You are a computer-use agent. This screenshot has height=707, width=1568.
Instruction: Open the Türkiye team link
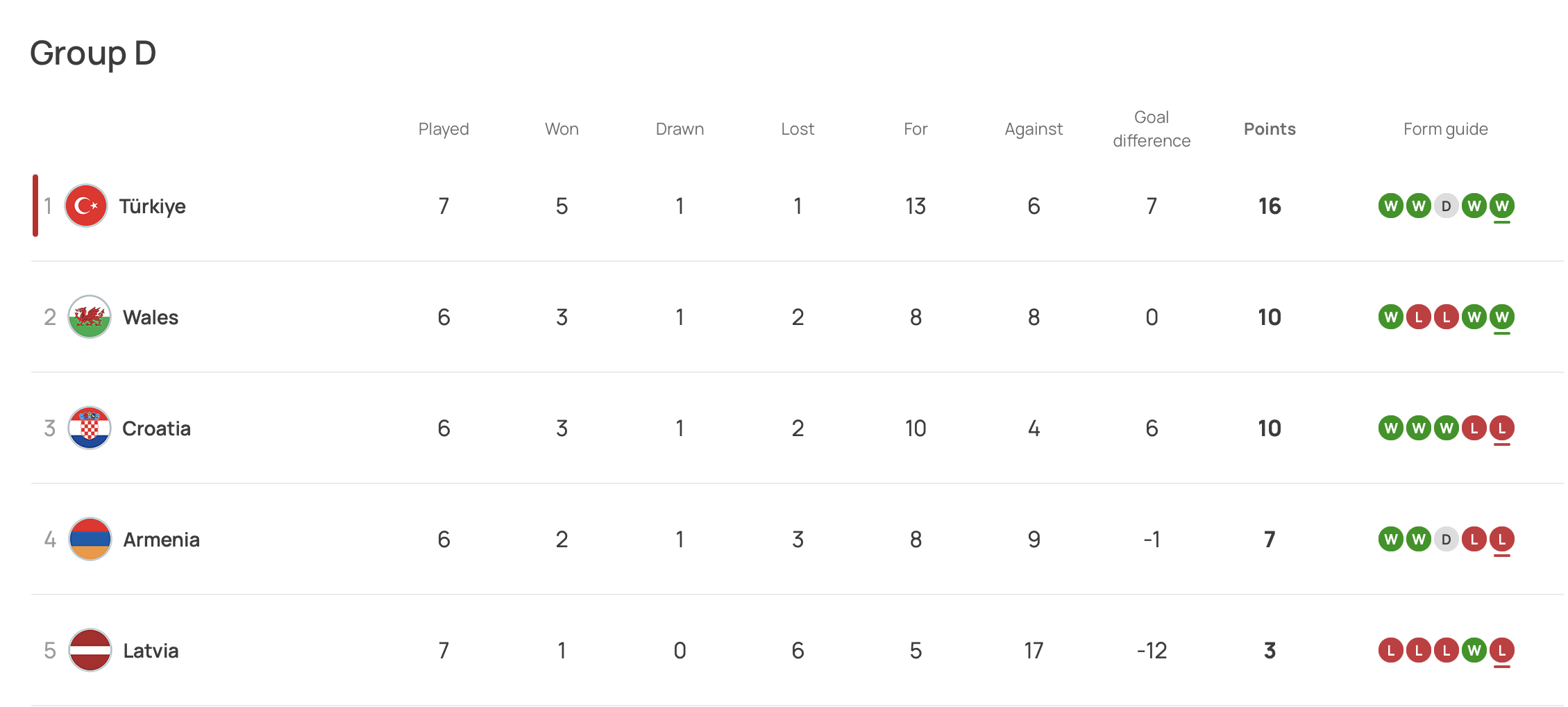coord(152,206)
